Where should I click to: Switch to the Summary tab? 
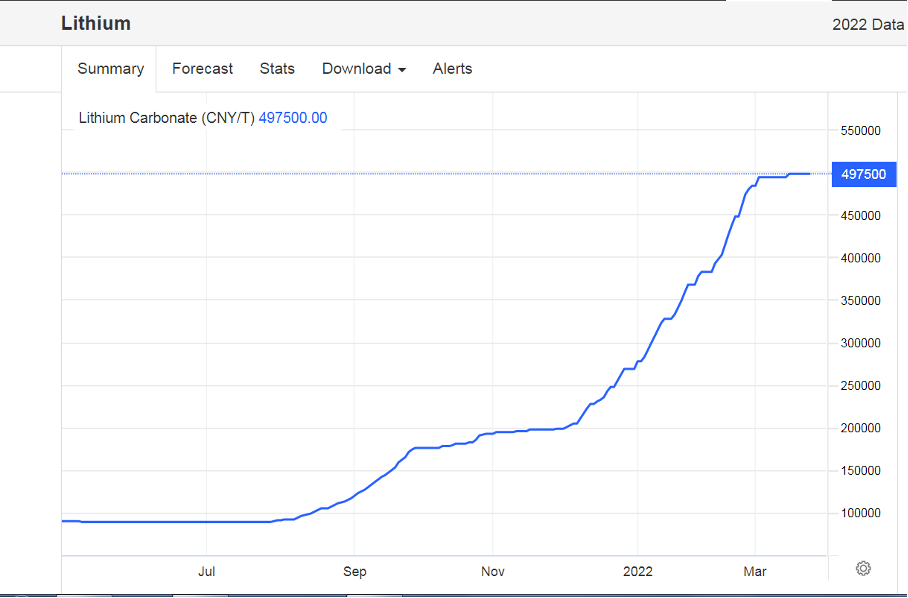coord(111,69)
